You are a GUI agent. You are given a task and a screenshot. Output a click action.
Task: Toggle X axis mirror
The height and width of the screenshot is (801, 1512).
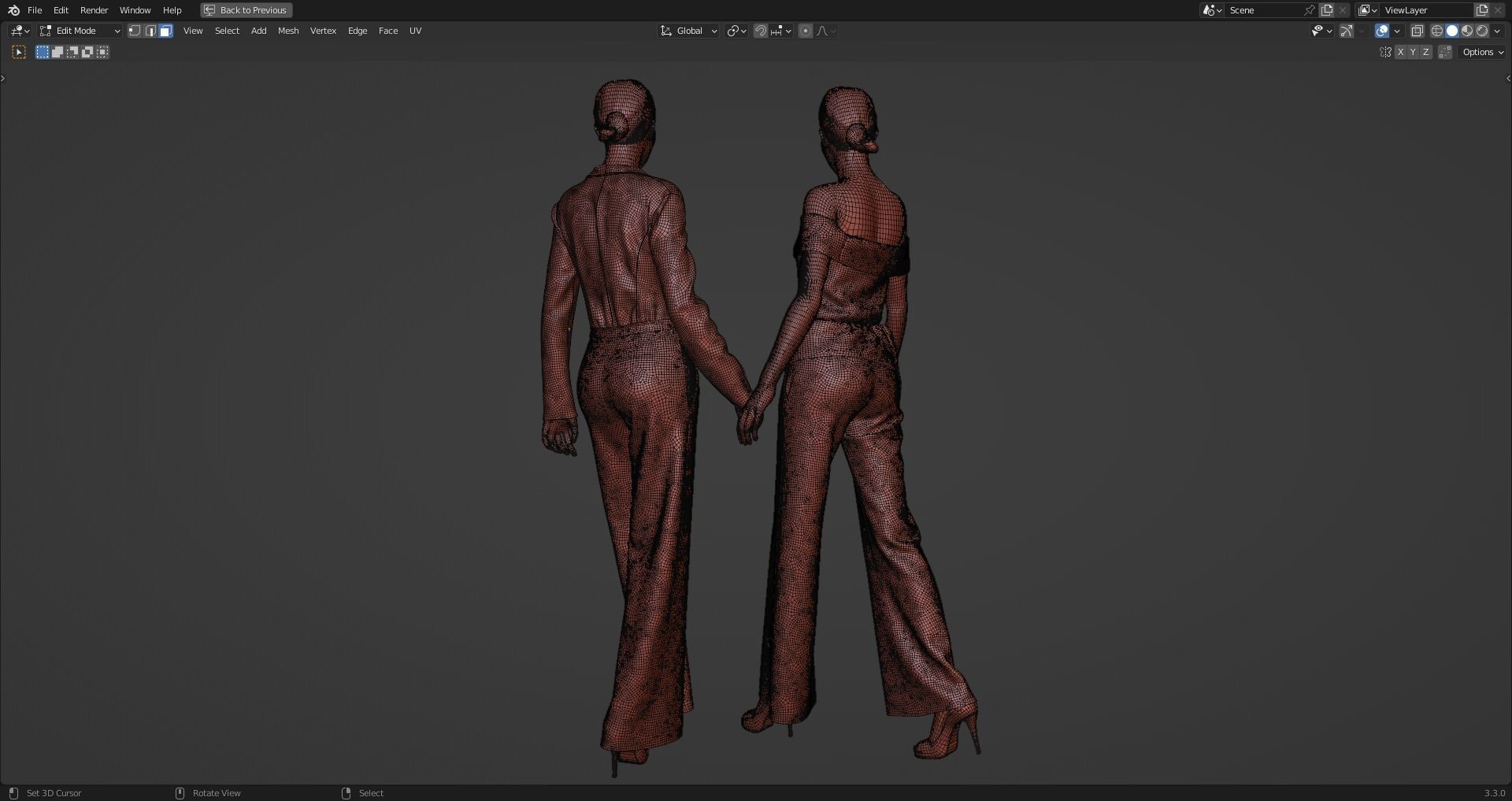pos(1400,52)
